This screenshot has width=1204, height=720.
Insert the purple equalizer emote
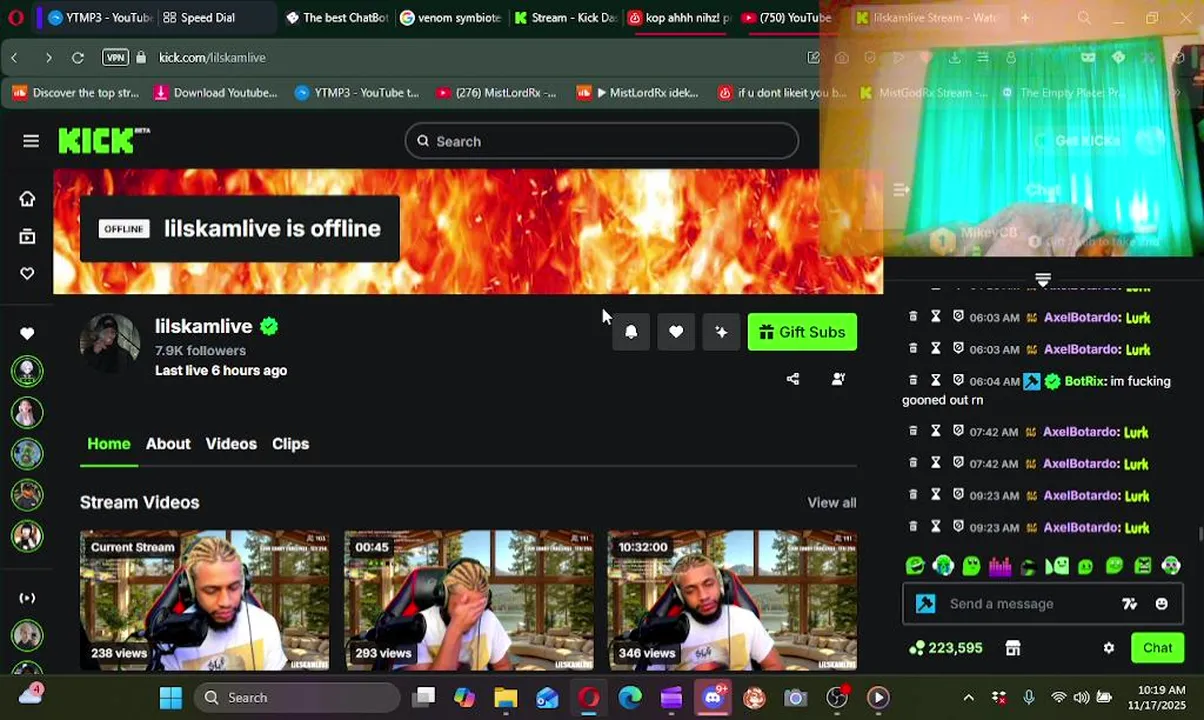coord(1000,566)
